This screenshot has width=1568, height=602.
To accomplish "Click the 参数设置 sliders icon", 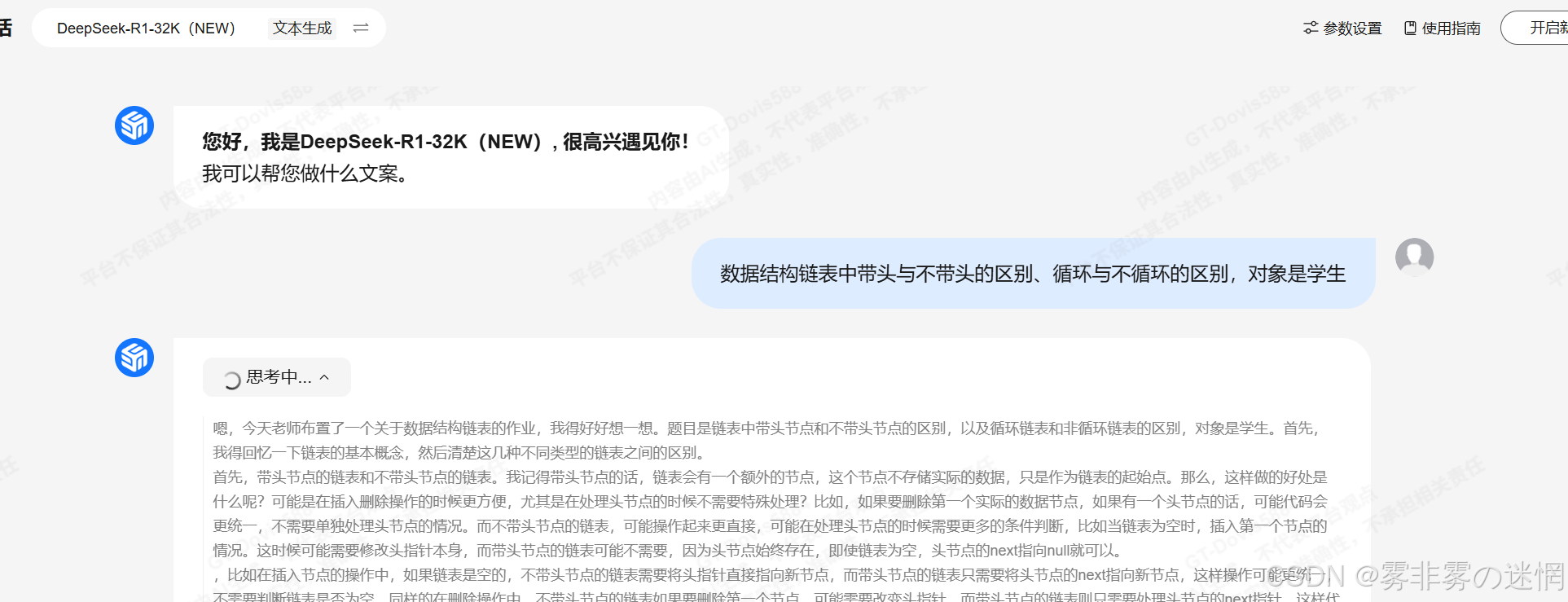I will 1311,28.
